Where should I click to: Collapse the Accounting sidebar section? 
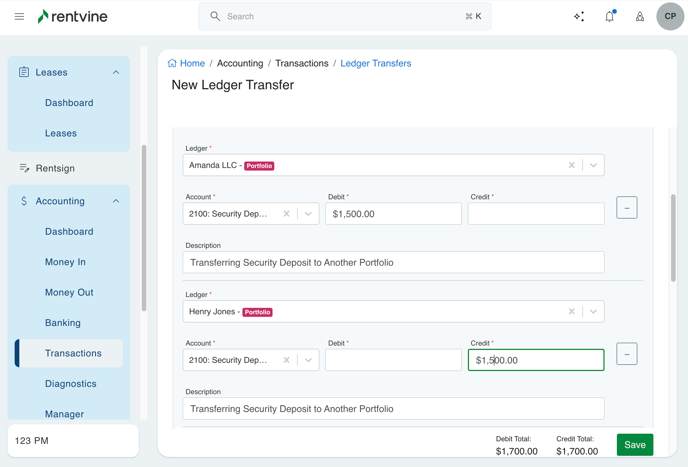116,201
